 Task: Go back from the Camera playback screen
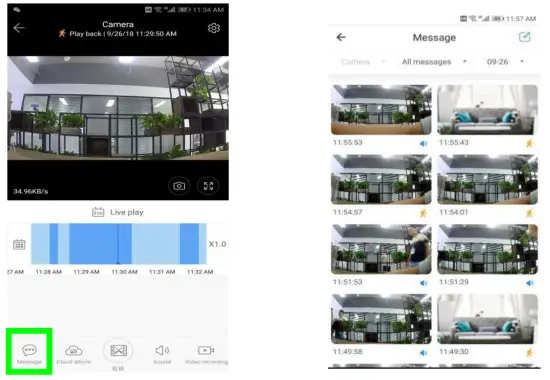click(x=19, y=28)
